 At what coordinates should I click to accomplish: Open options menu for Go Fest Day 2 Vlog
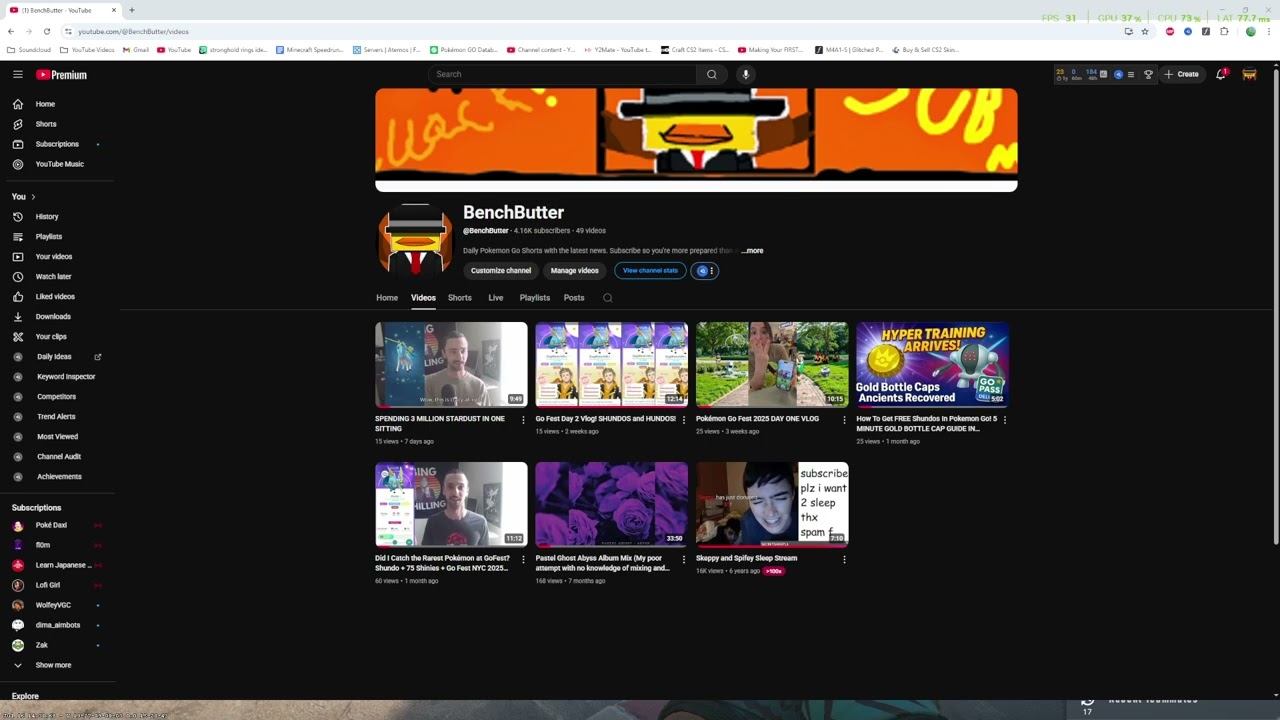[x=684, y=420]
